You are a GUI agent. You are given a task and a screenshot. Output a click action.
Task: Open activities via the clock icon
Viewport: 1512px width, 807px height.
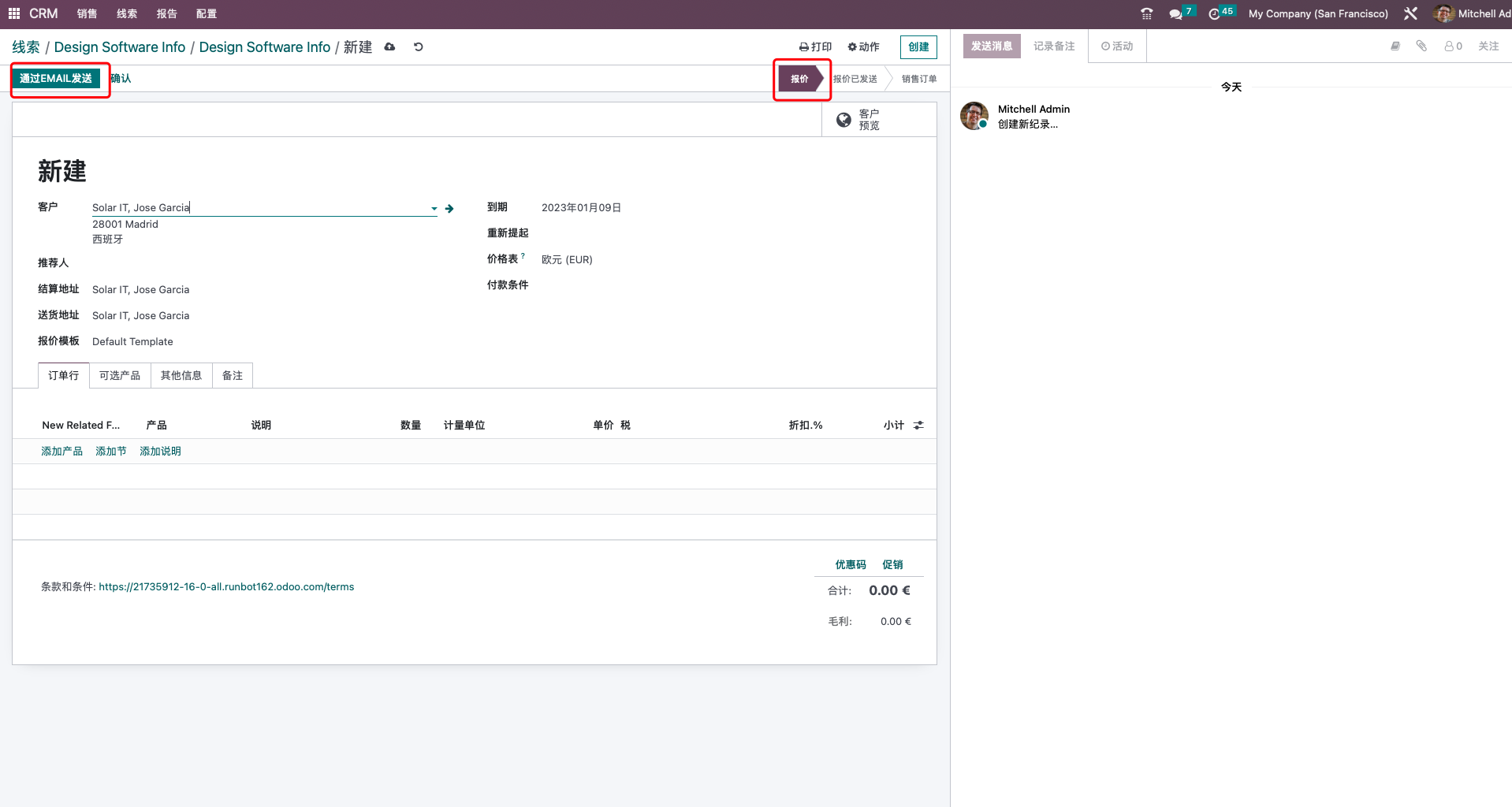pyautogui.click(x=1215, y=13)
